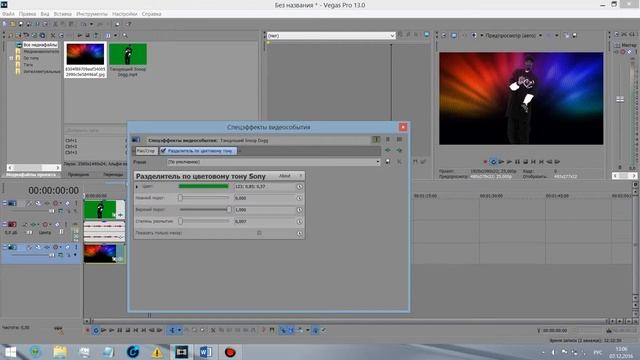
Task: Open File Explorer from taskbar
Action: click(x=60, y=352)
